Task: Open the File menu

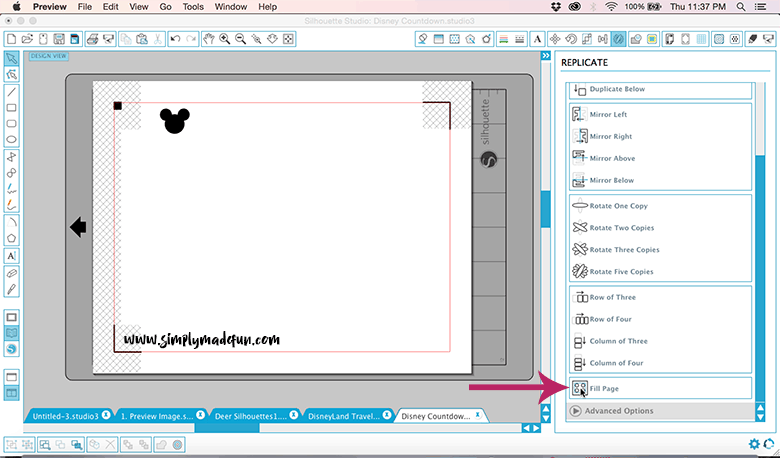Action: pos(85,7)
